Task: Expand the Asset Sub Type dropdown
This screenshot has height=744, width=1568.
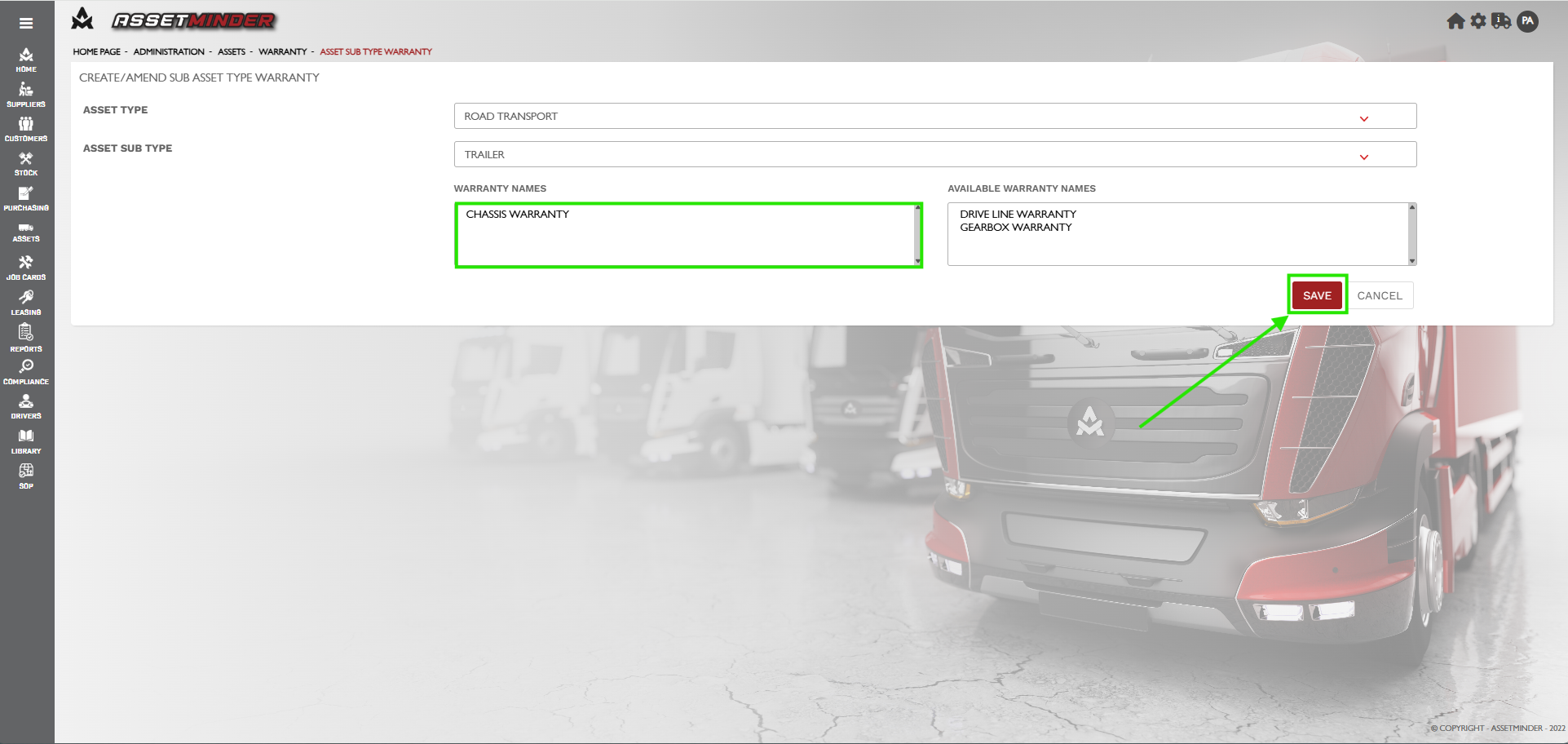Action: coord(934,155)
